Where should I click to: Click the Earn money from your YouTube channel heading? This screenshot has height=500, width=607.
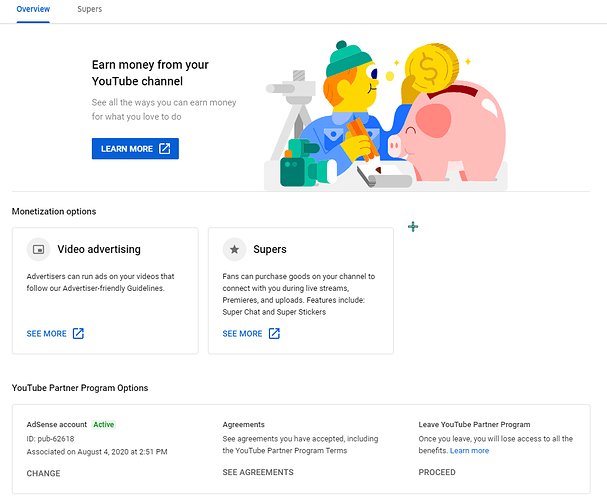(150, 73)
